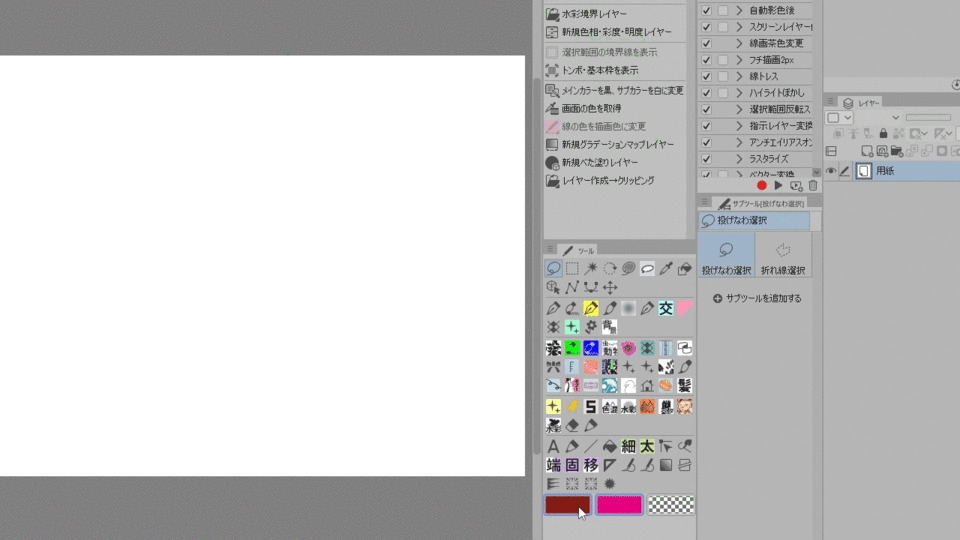The height and width of the screenshot is (540, 960).
Task: Select the 3D object operation tool
Action: 553,287
